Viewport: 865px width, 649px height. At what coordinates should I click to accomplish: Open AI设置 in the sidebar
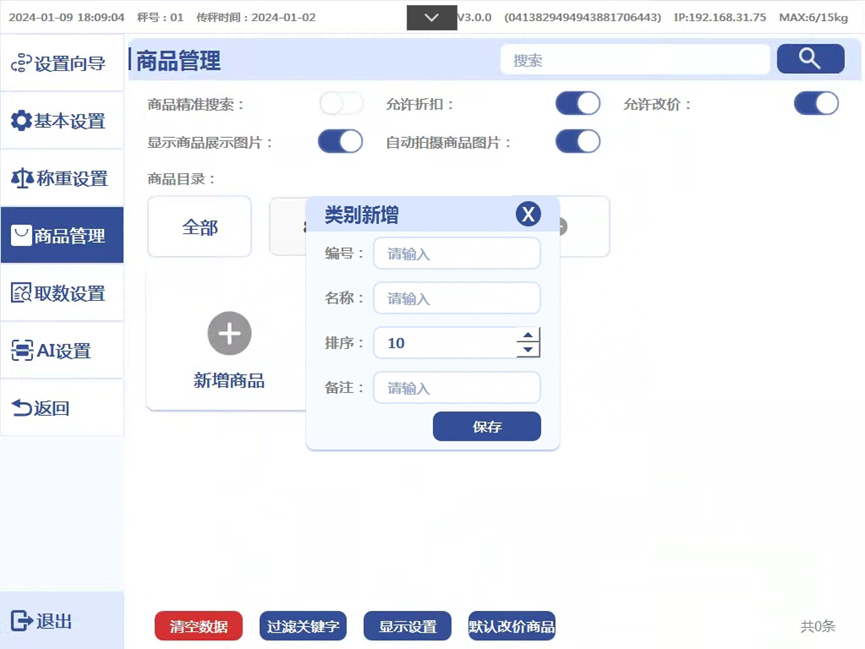62,350
